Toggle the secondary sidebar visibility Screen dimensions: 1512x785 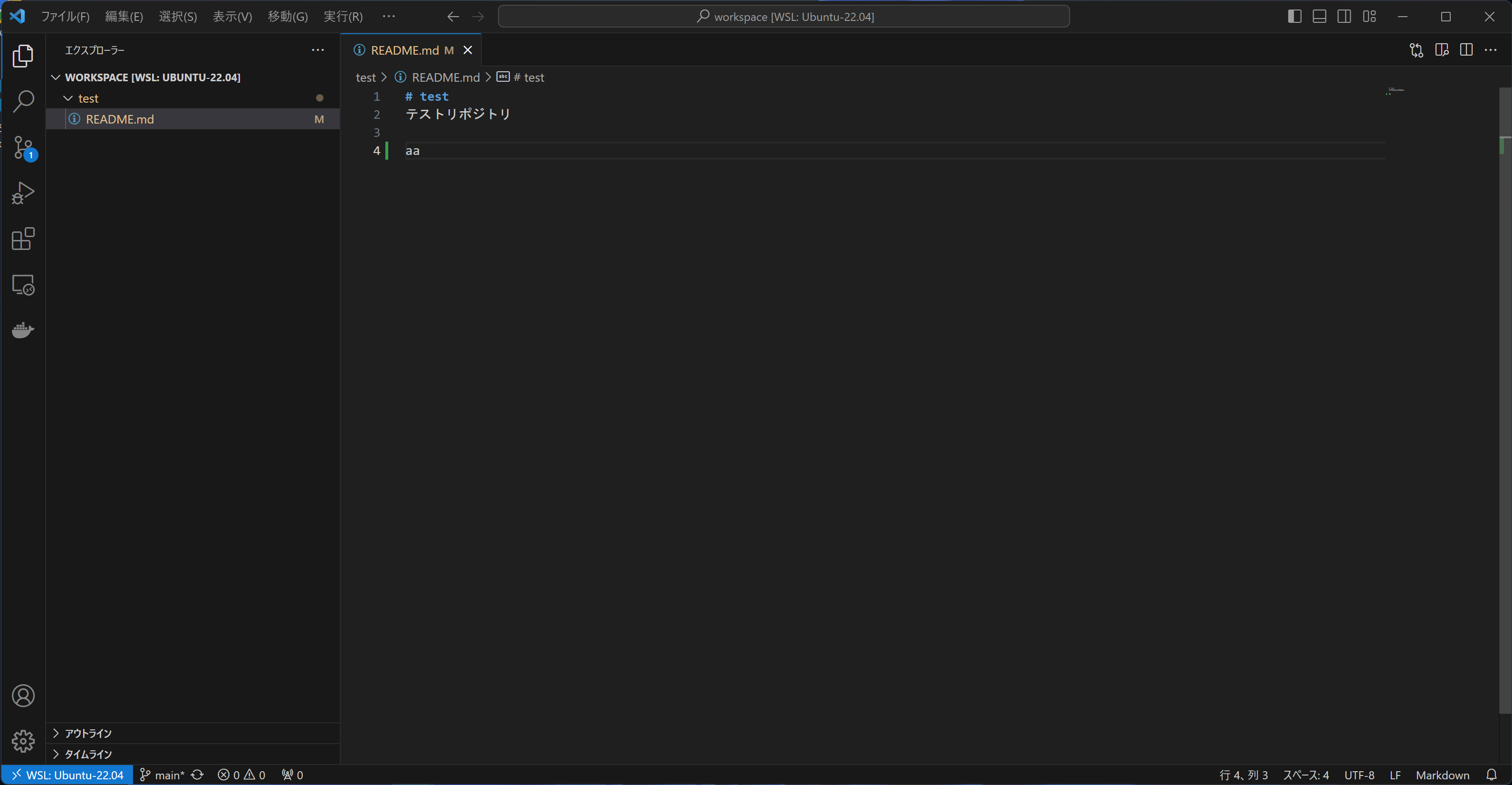[1344, 16]
